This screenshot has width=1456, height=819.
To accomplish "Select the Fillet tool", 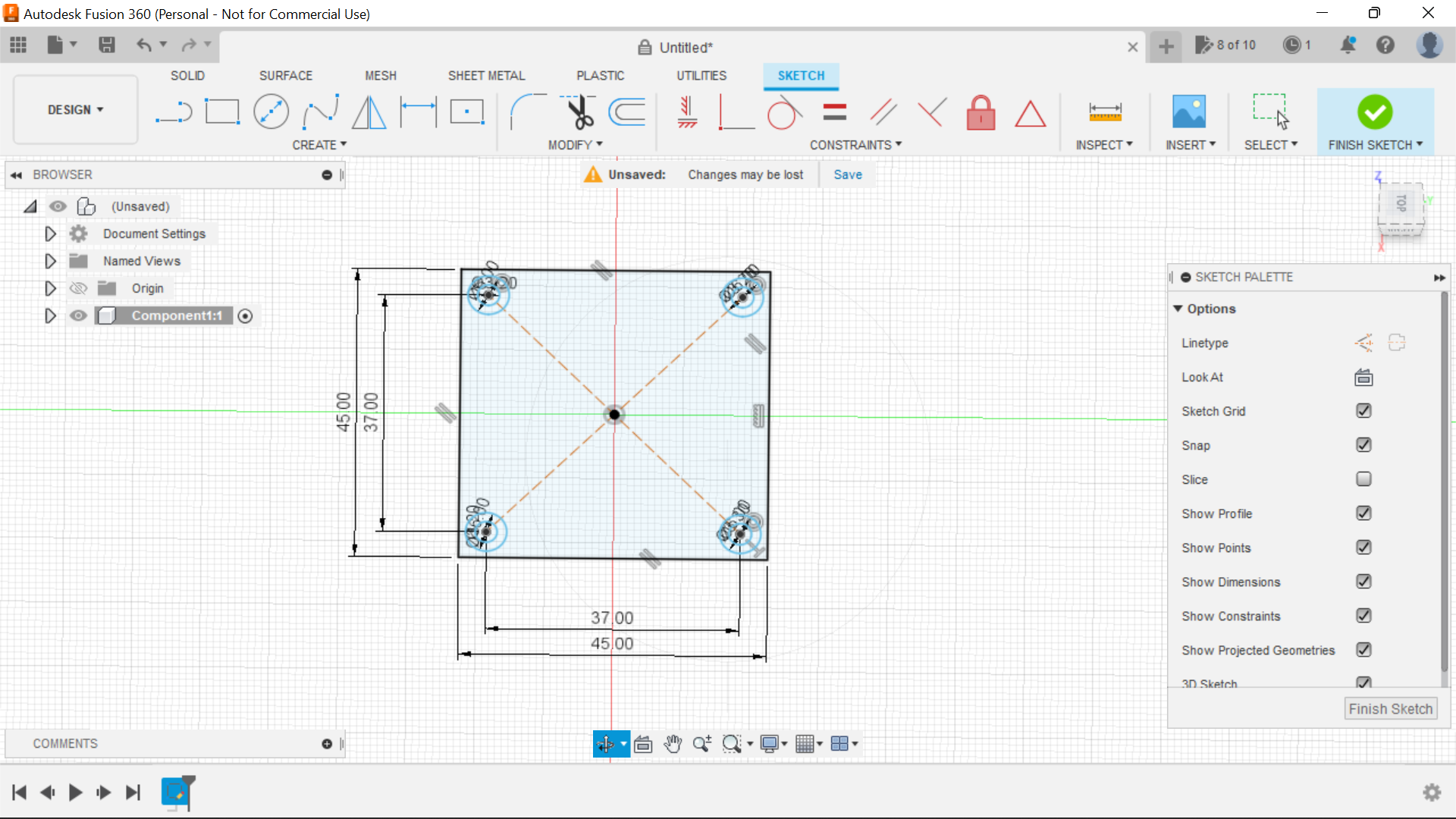I will click(528, 112).
